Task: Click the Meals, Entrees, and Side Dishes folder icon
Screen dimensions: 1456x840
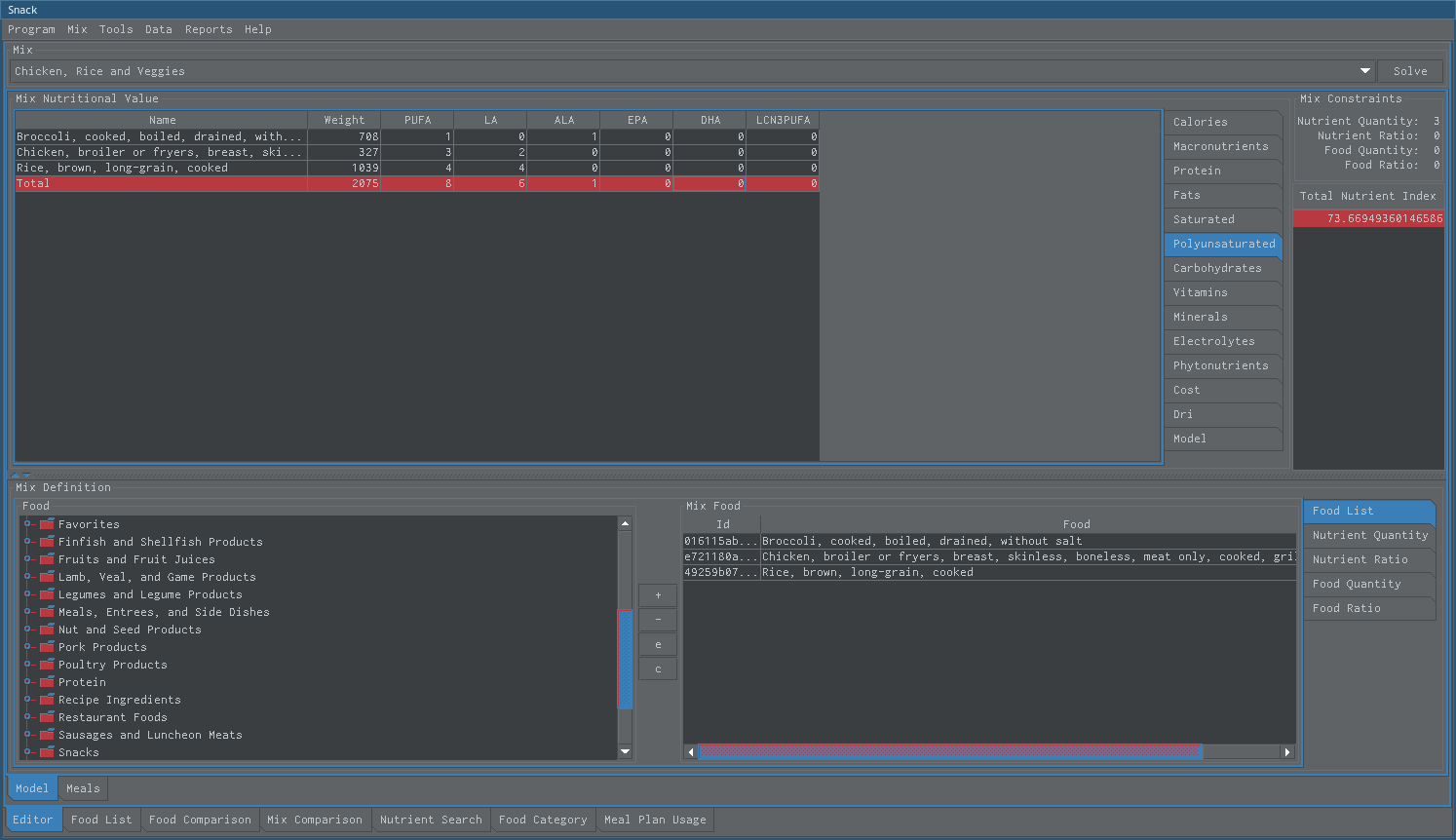Action: tap(47, 612)
